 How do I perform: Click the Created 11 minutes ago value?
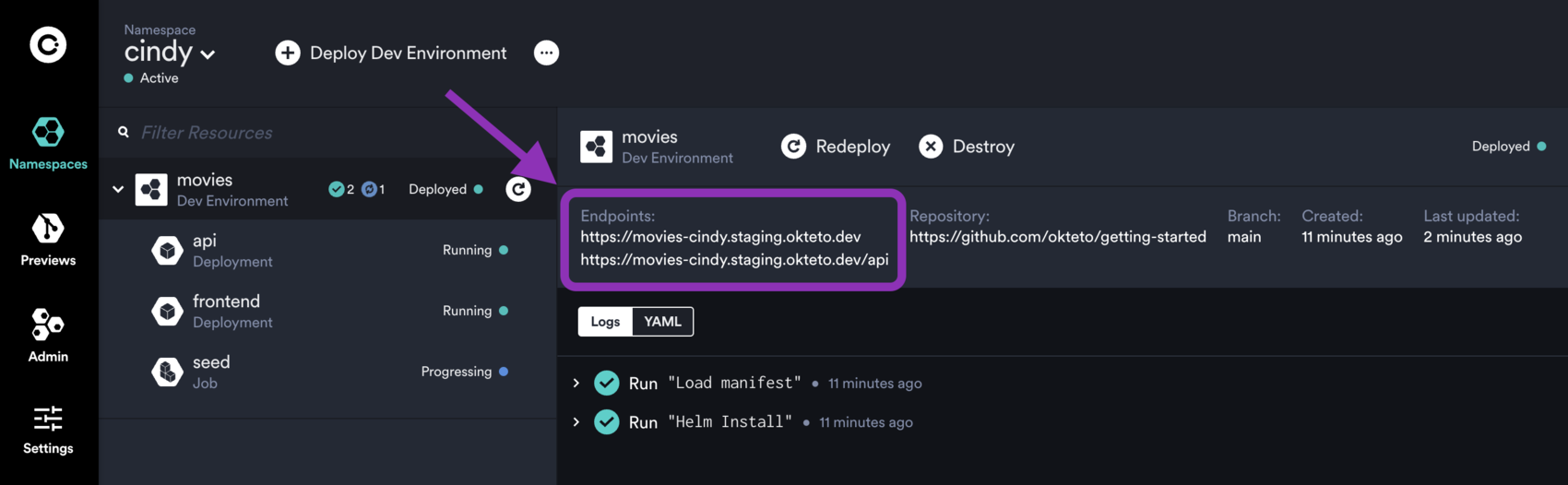[1351, 237]
